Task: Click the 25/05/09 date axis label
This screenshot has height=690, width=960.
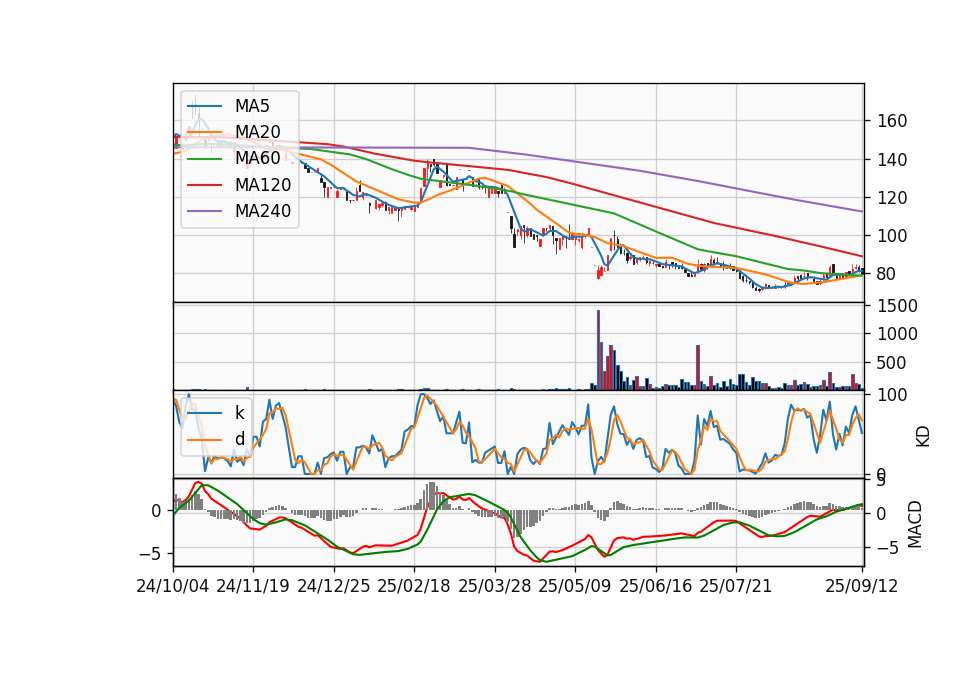Action: pyautogui.click(x=575, y=586)
